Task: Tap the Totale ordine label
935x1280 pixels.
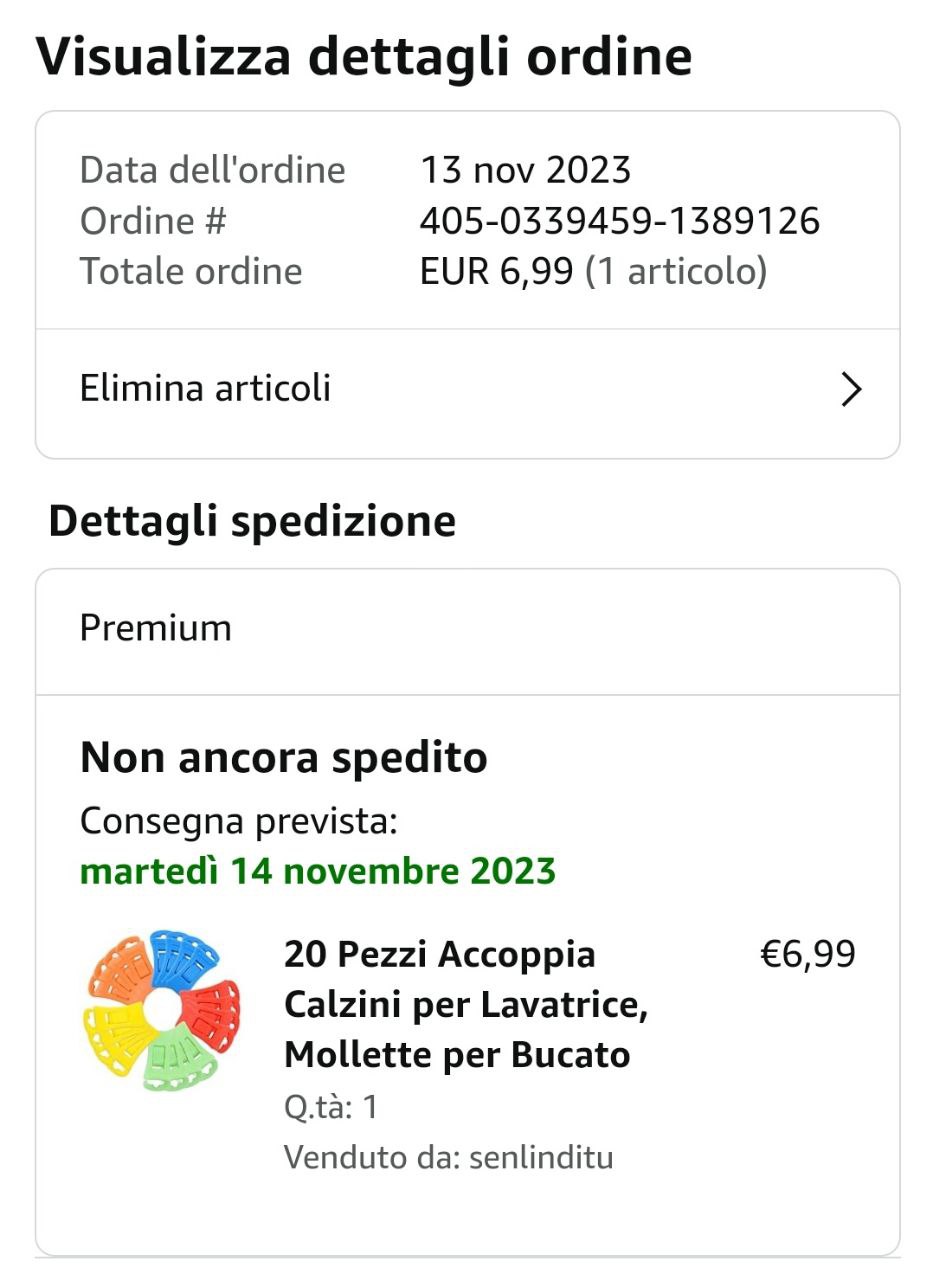Action: click(191, 271)
